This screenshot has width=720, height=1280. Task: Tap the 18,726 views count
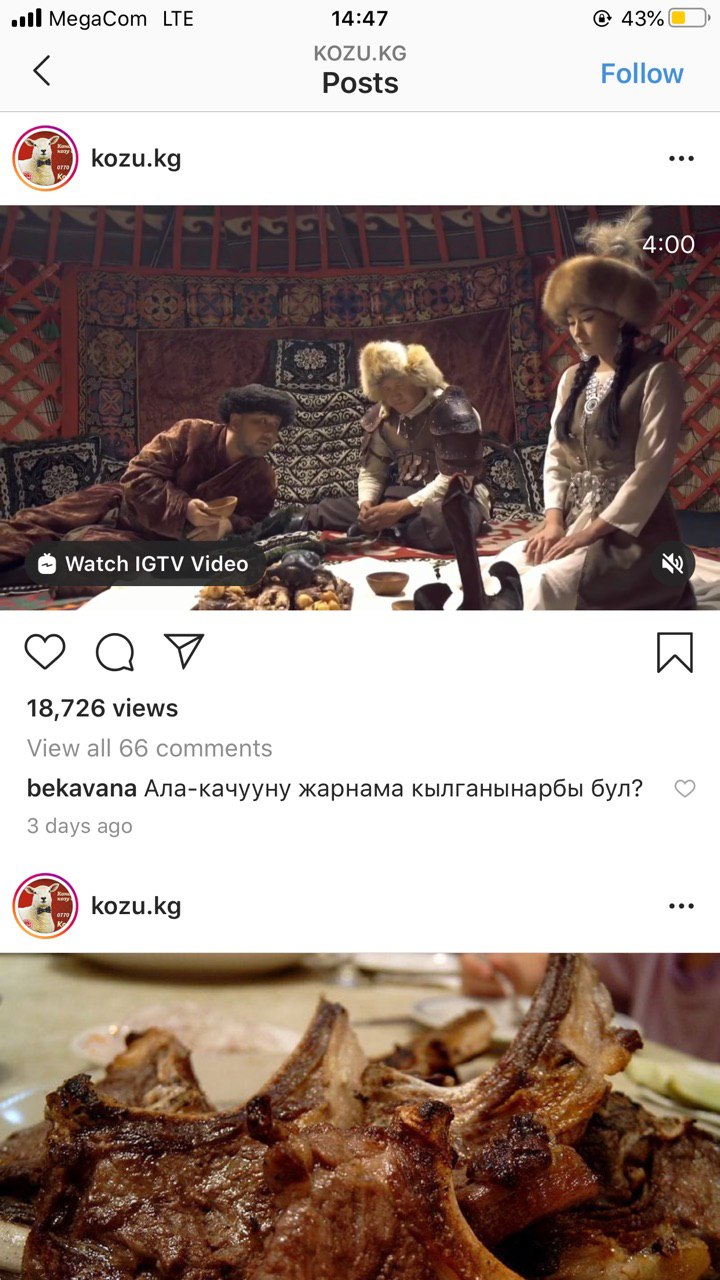click(103, 708)
